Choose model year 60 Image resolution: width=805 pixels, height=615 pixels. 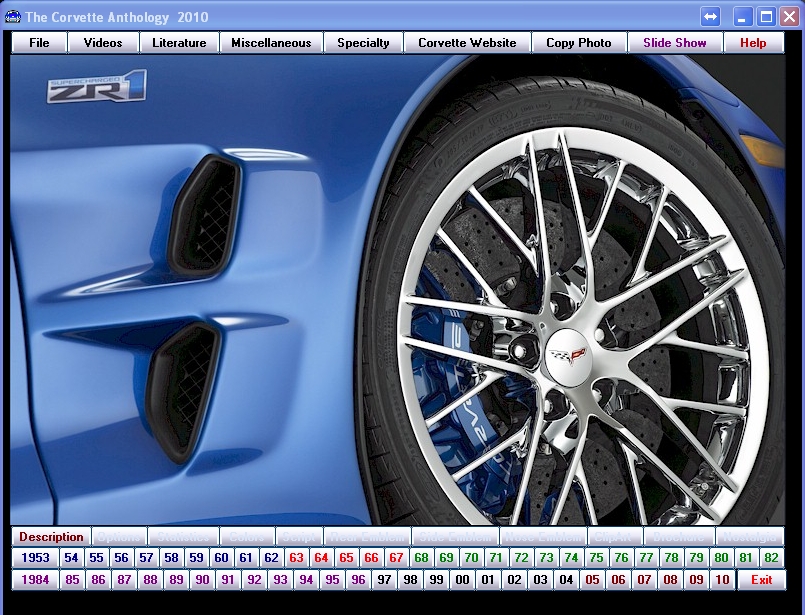tap(221, 558)
